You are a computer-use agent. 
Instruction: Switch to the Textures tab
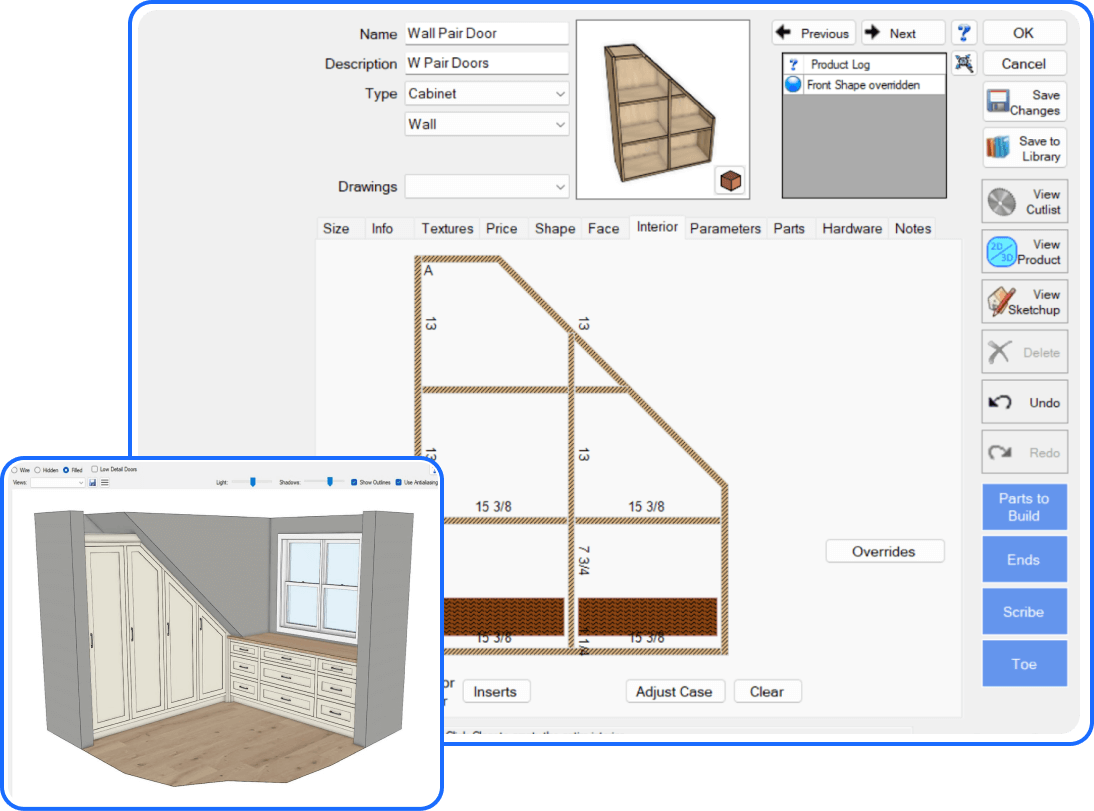447,228
